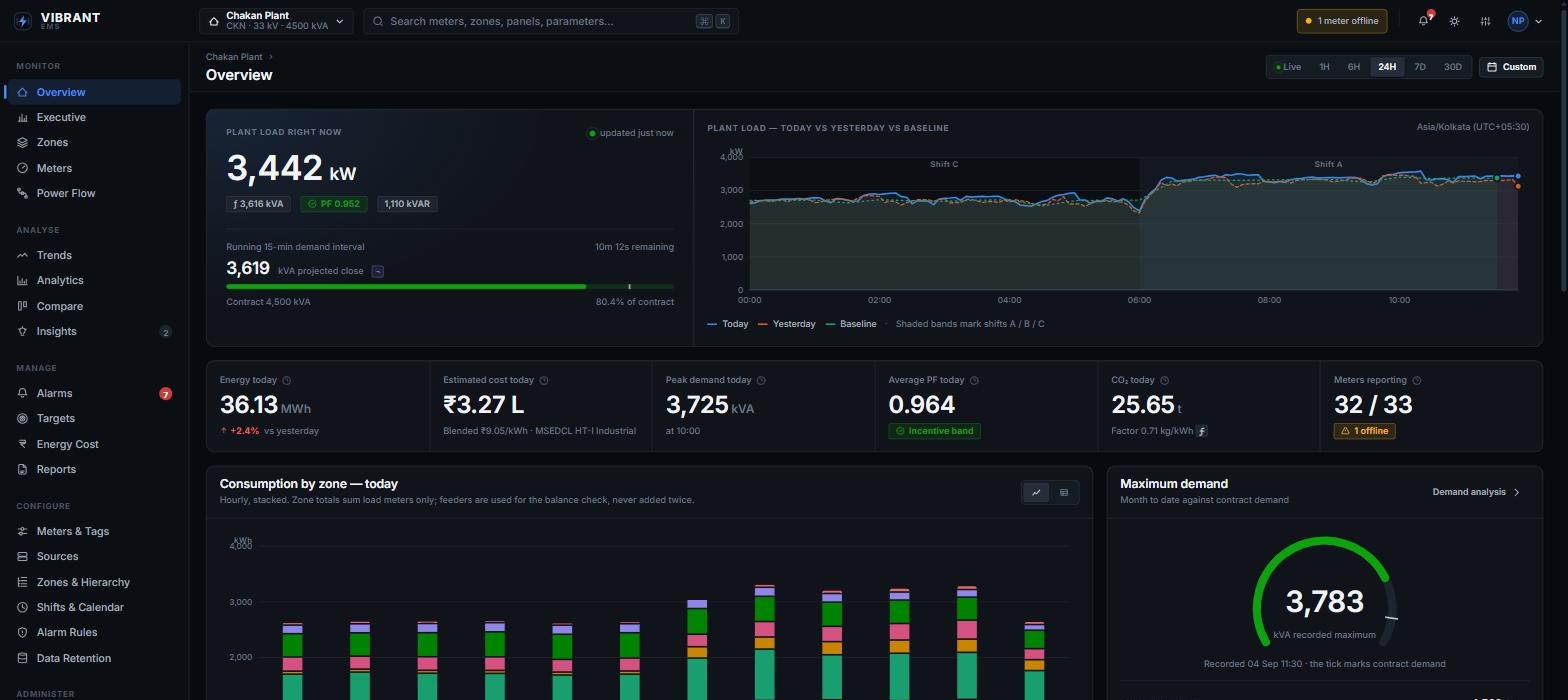Screen dimensions: 1568x700
Task: Open Meters & Tags configuration
Action: point(93,531)
